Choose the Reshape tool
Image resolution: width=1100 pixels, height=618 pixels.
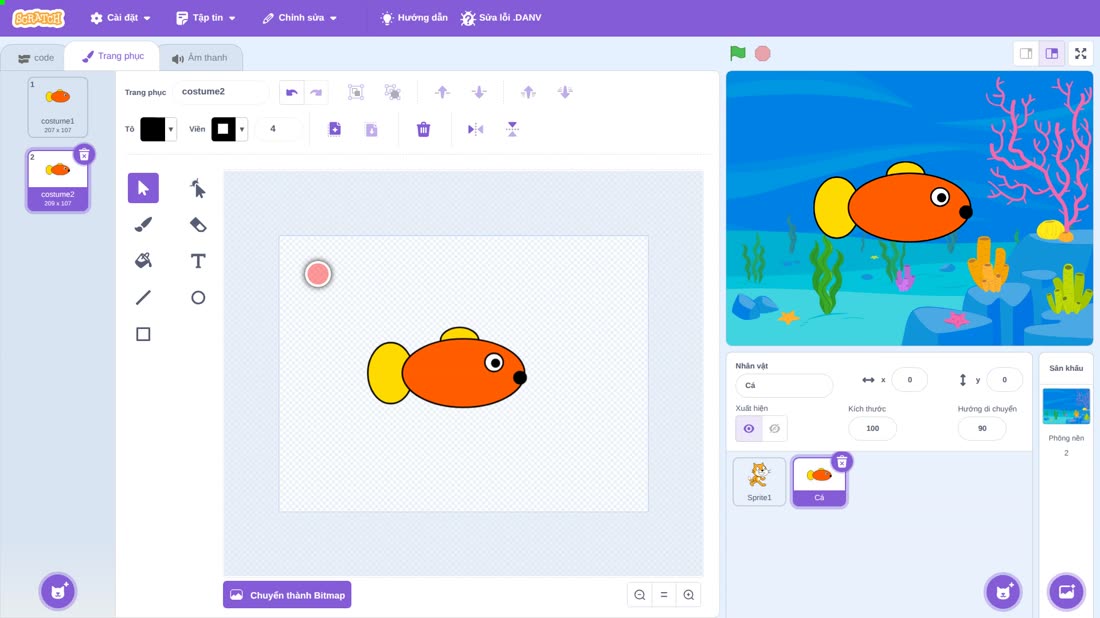pos(198,188)
